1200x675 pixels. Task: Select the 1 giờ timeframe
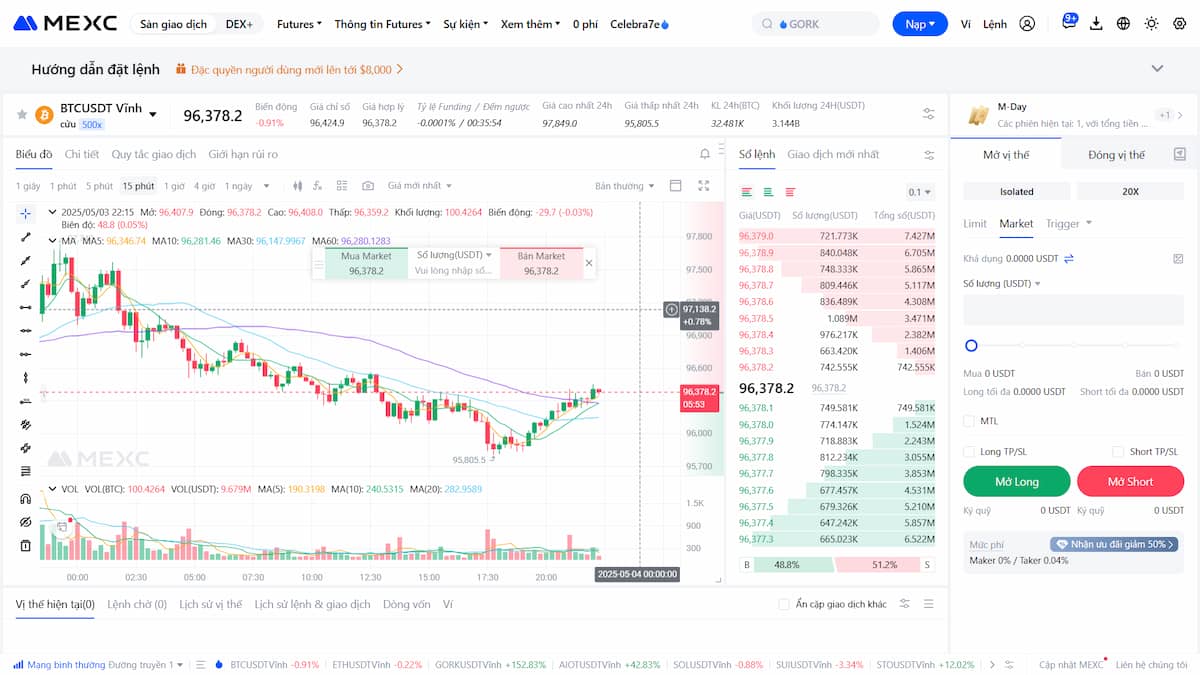coord(174,186)
